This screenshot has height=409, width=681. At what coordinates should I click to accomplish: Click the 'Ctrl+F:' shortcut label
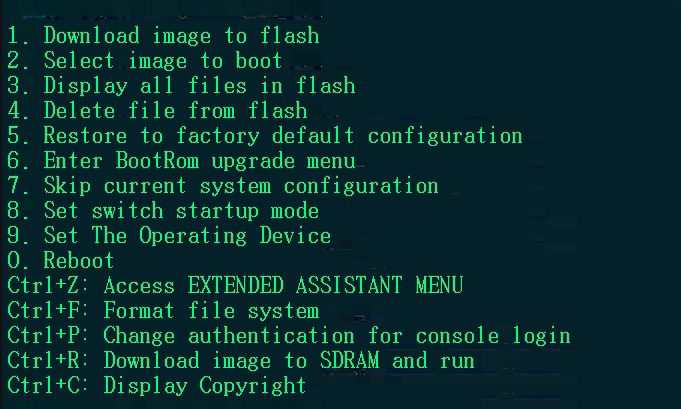pyautogui.click(x=49, y=311)
